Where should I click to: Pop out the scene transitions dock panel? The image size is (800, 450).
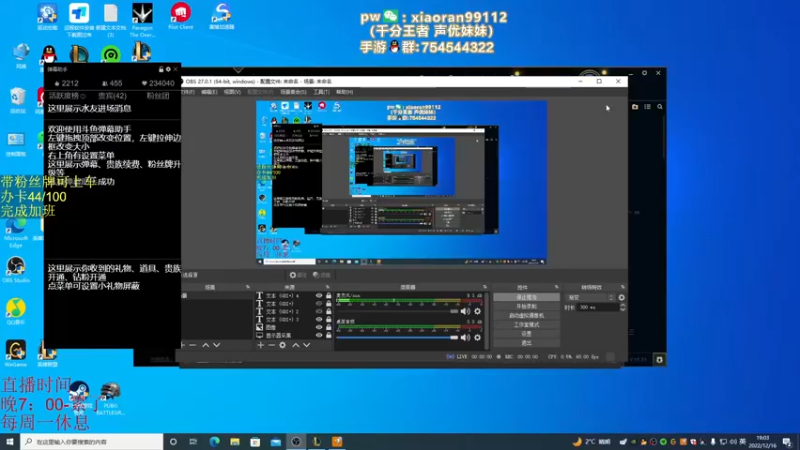[x=622, y=287]
